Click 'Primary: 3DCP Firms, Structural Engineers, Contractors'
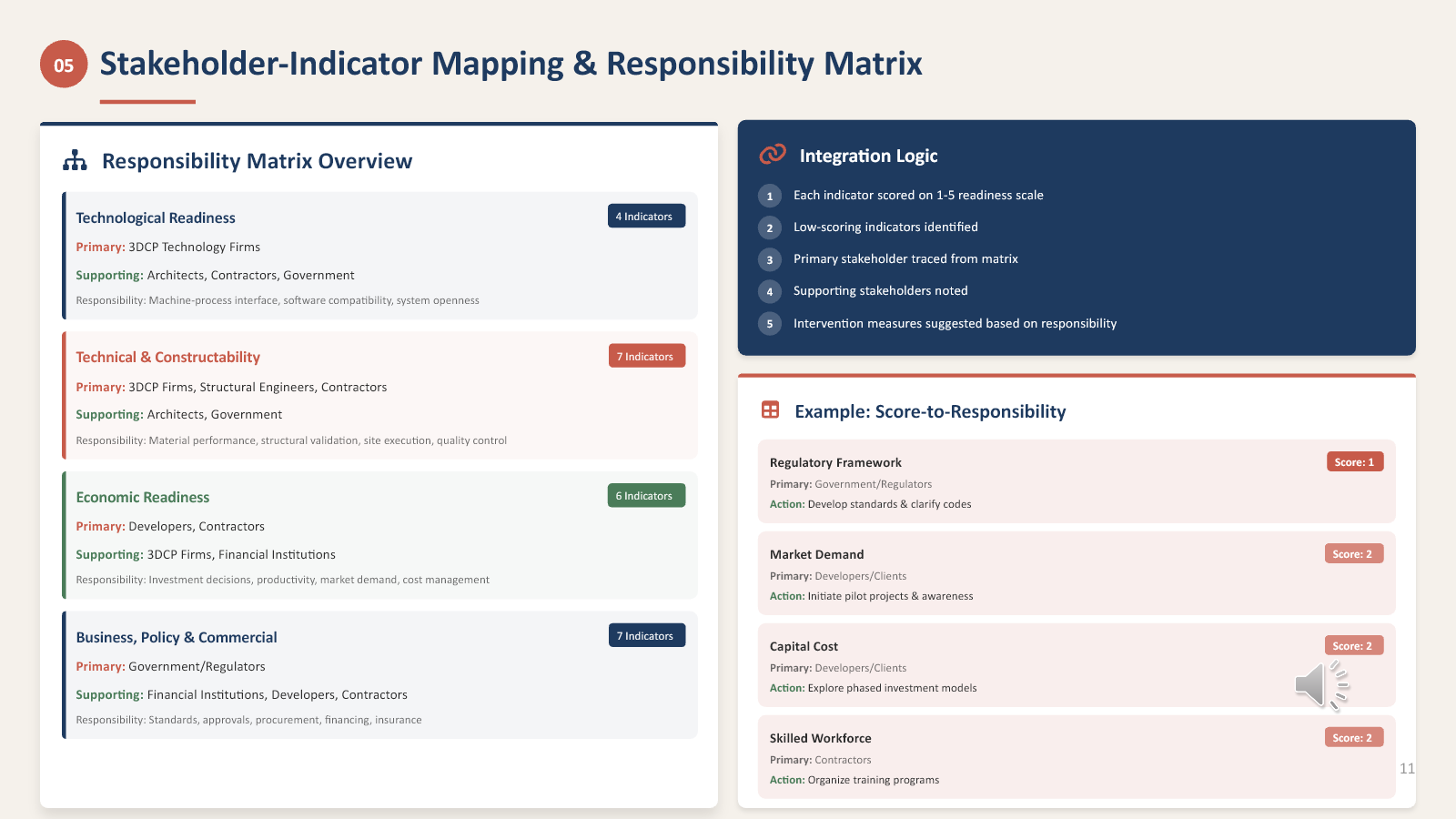The width and height of the screenshot is (1456, 819). coord(231,387)
